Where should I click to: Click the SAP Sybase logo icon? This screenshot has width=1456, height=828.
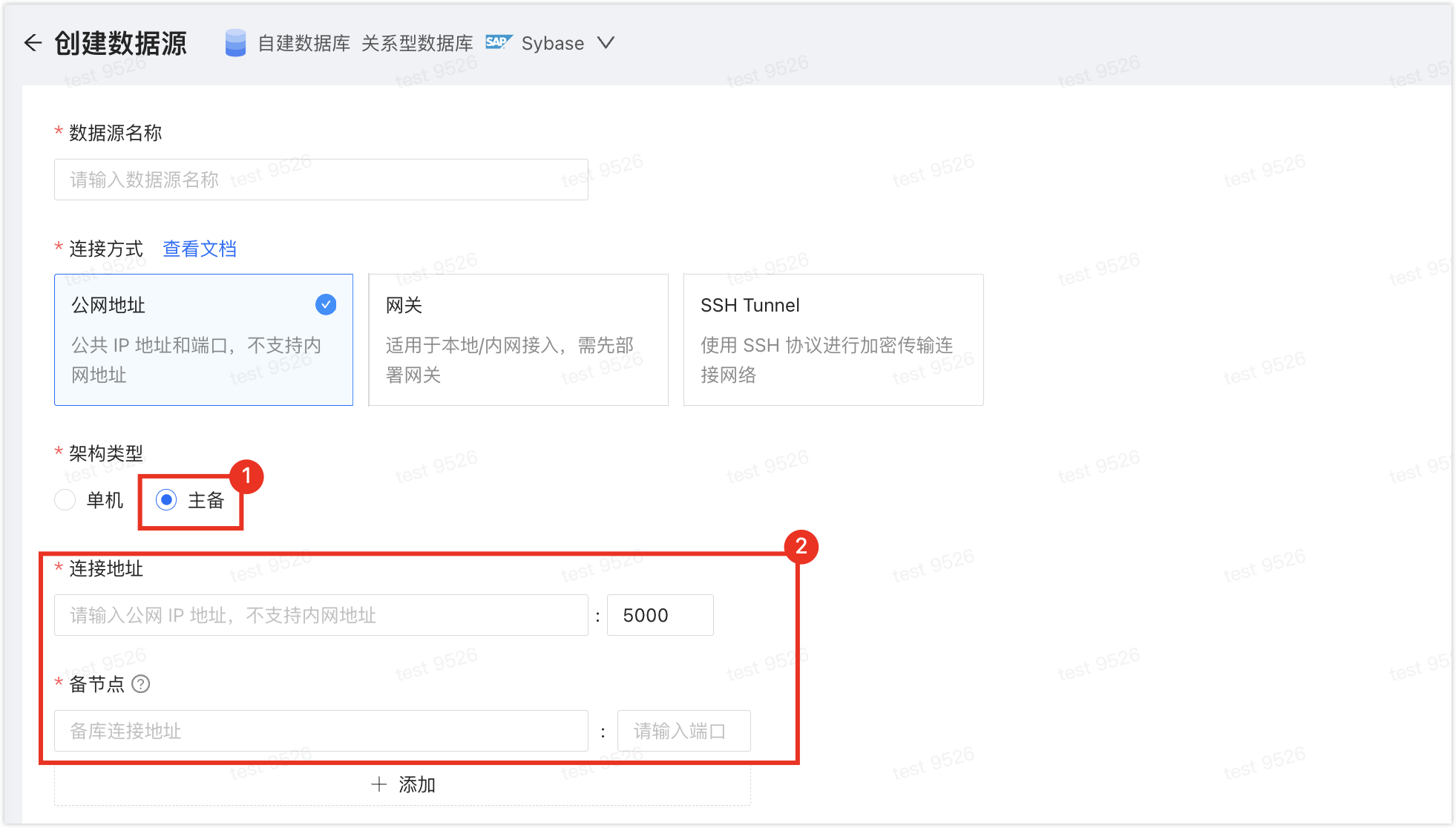(499, 42)
